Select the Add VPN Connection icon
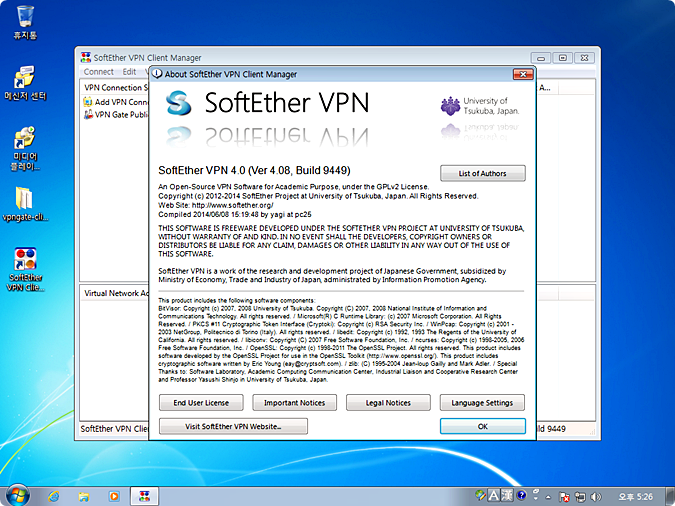Viewport: 675px width, 506px height. (88, 102)
